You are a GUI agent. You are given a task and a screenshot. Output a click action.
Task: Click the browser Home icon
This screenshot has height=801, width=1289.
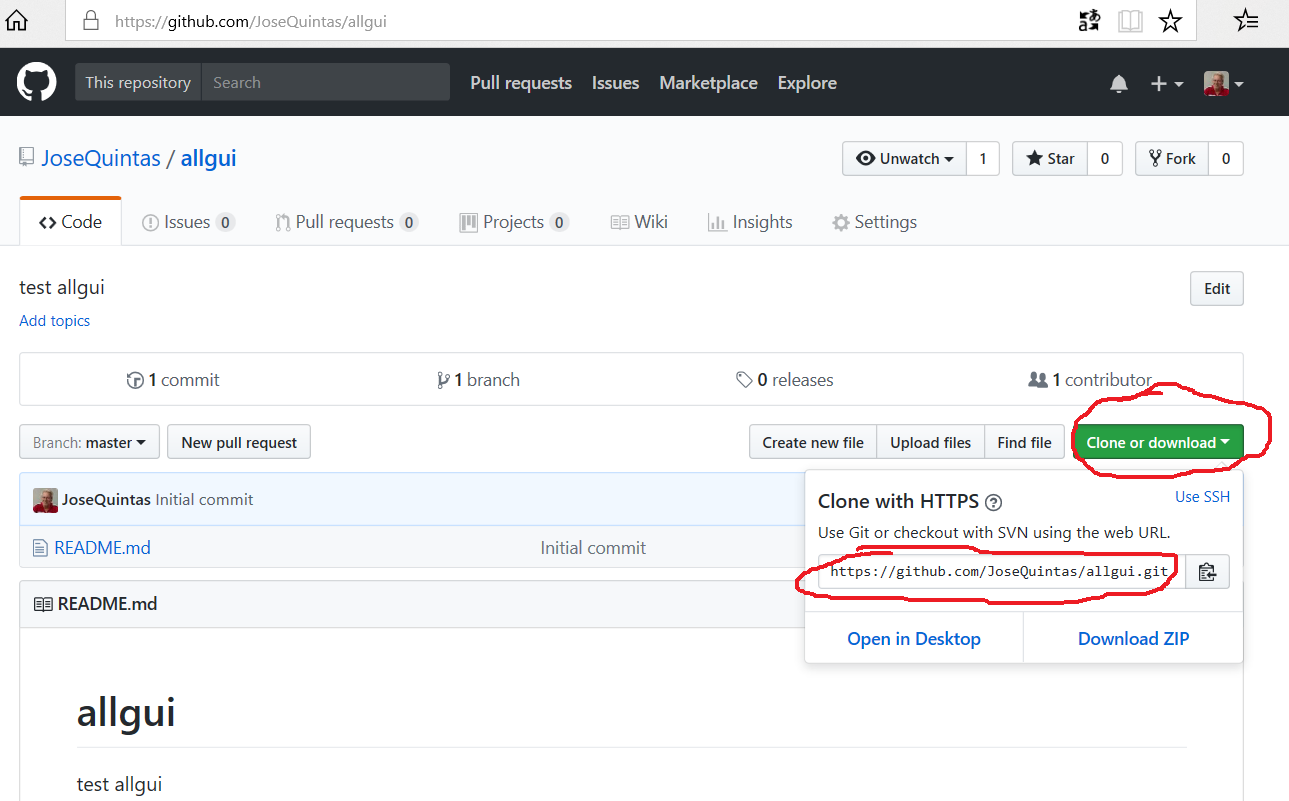coord(17,20)
